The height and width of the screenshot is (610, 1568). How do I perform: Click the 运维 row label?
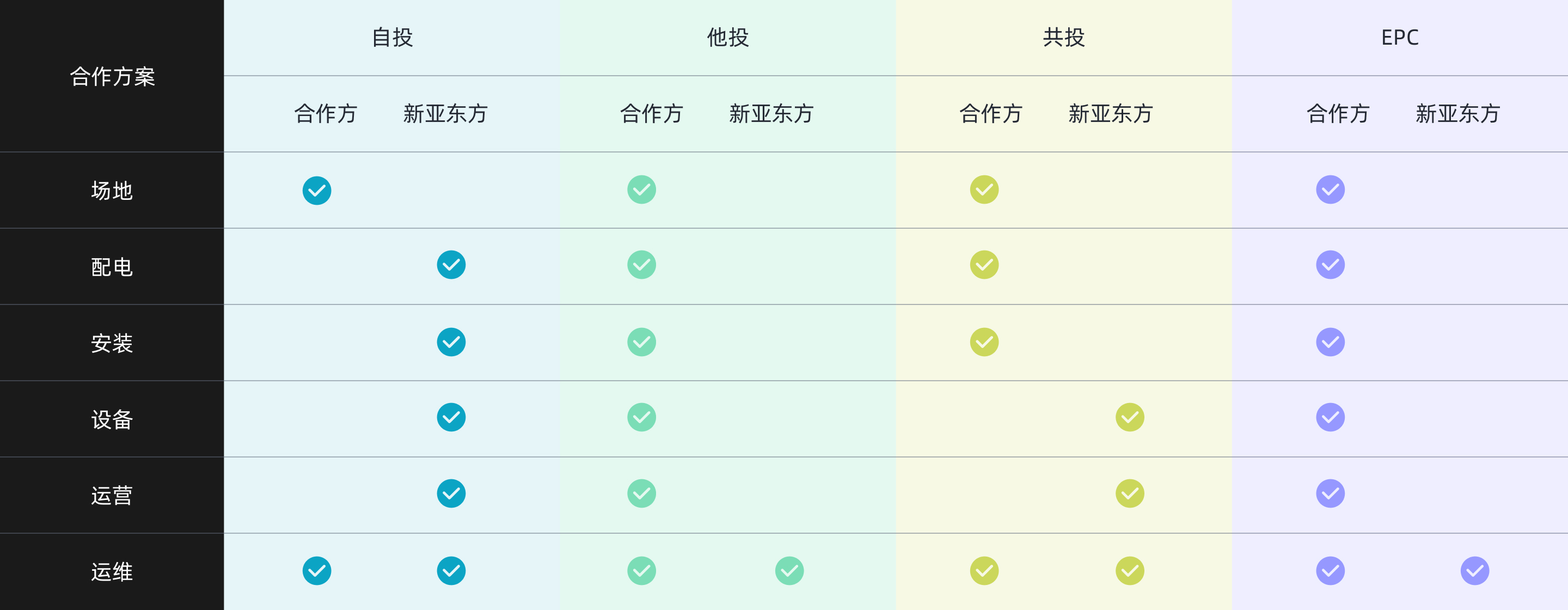[x=112, y=572]
